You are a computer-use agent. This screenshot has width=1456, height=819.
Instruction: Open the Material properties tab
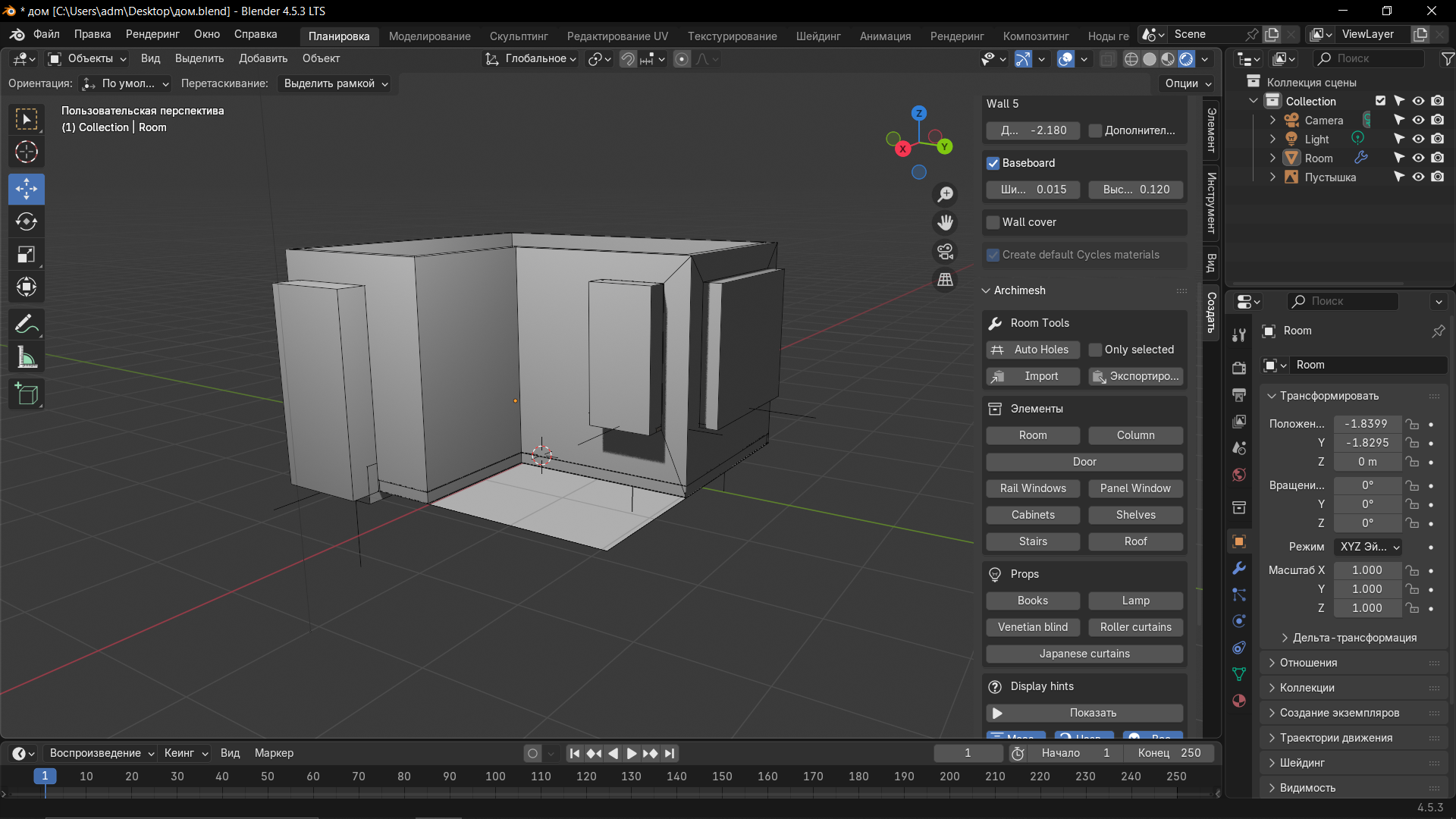click(1239, 701)
